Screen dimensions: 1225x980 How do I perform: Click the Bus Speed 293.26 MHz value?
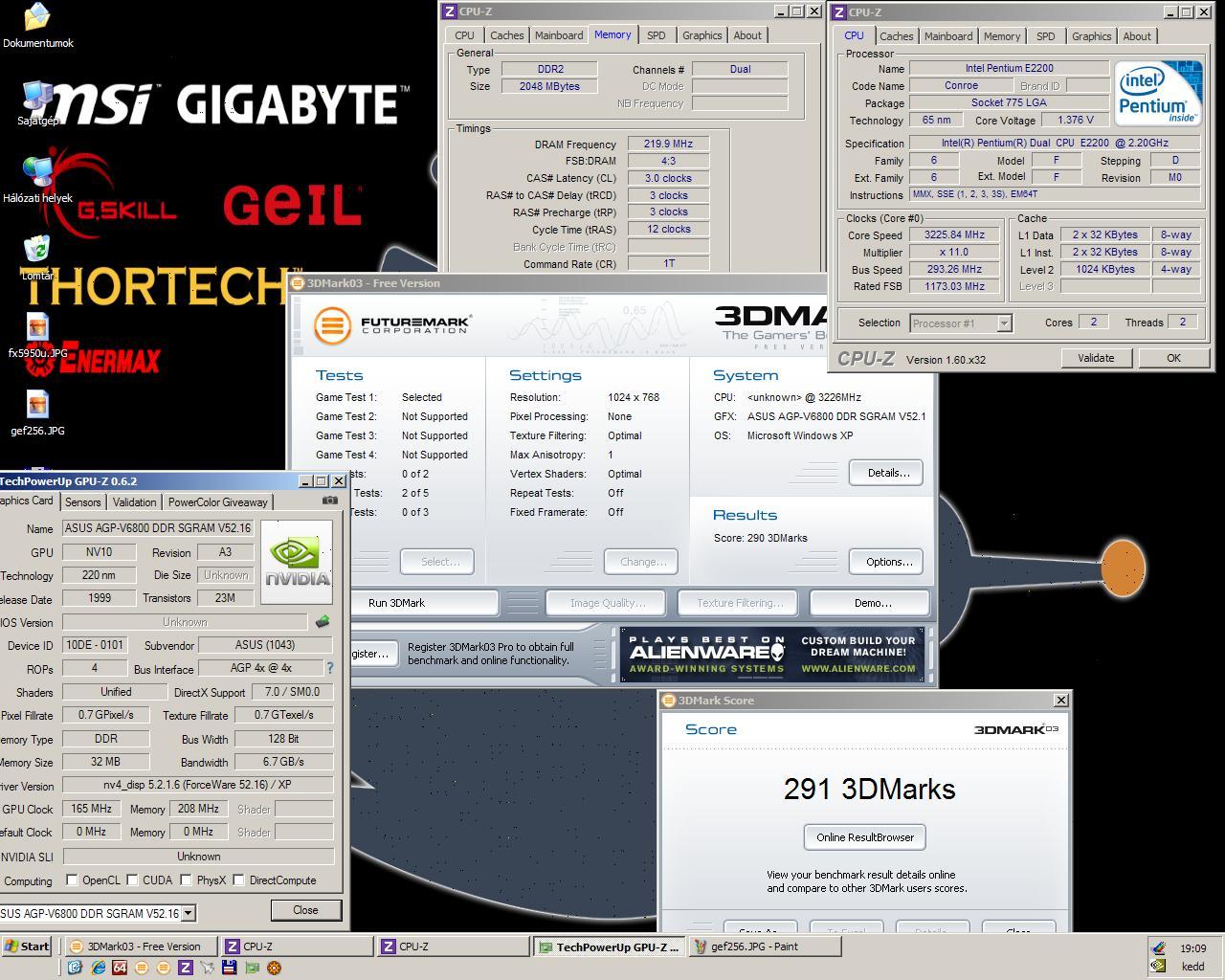click(x=954, y=269)
